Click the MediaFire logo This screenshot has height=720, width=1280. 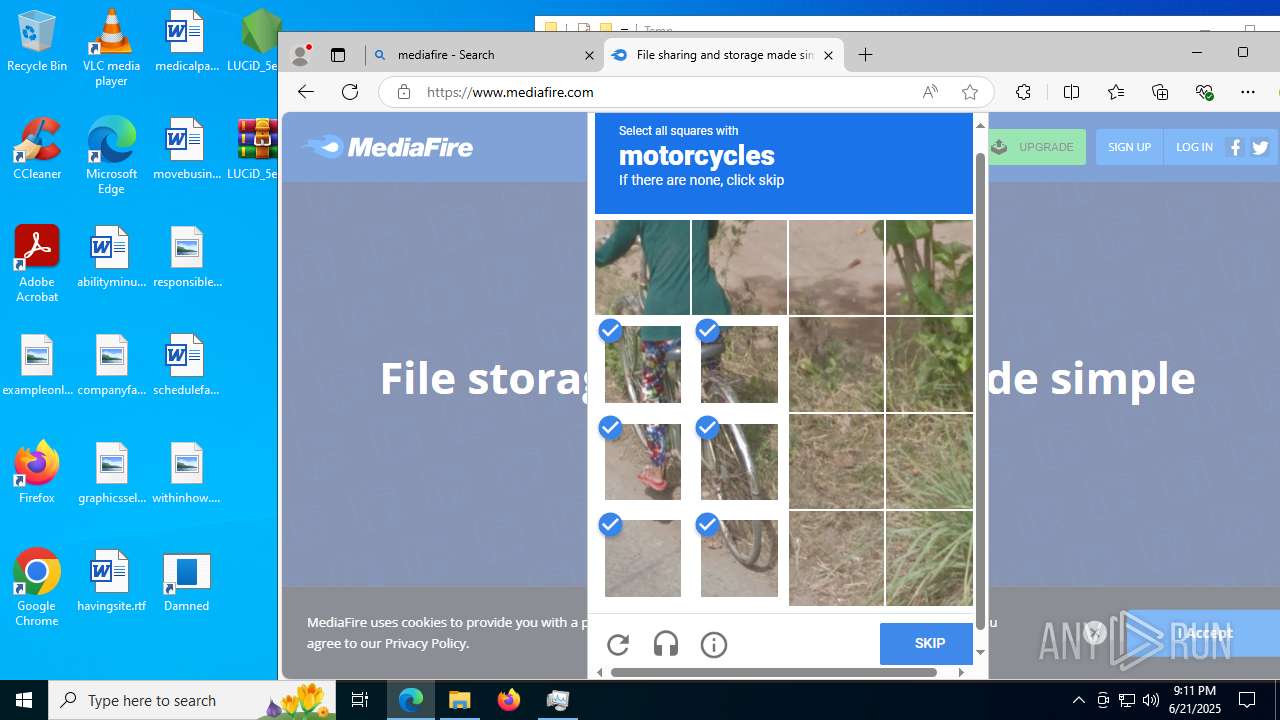(x=387, y=147)
